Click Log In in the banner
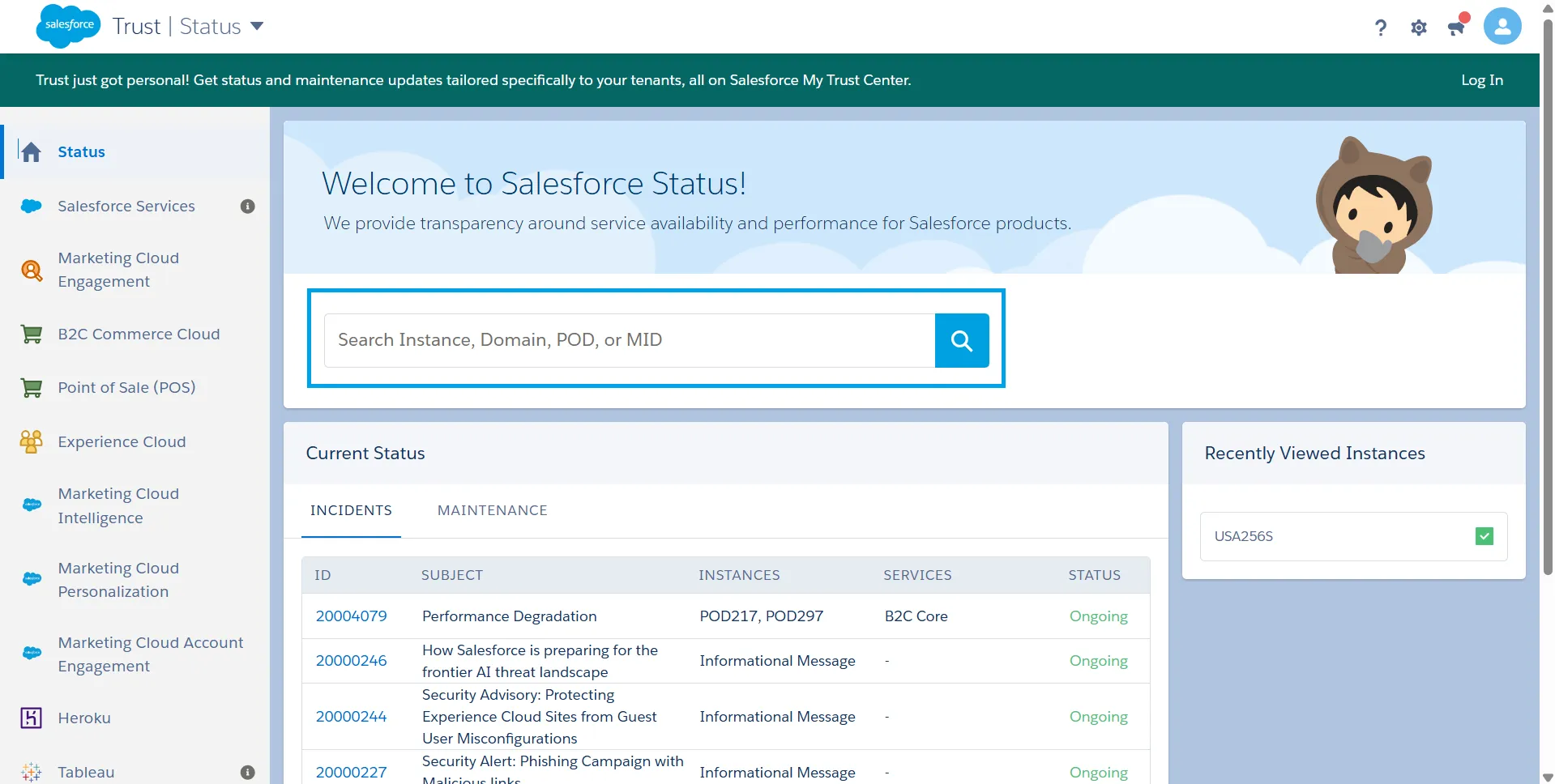Viewport: 1555px width, 784px height. tap(1482, 80)
